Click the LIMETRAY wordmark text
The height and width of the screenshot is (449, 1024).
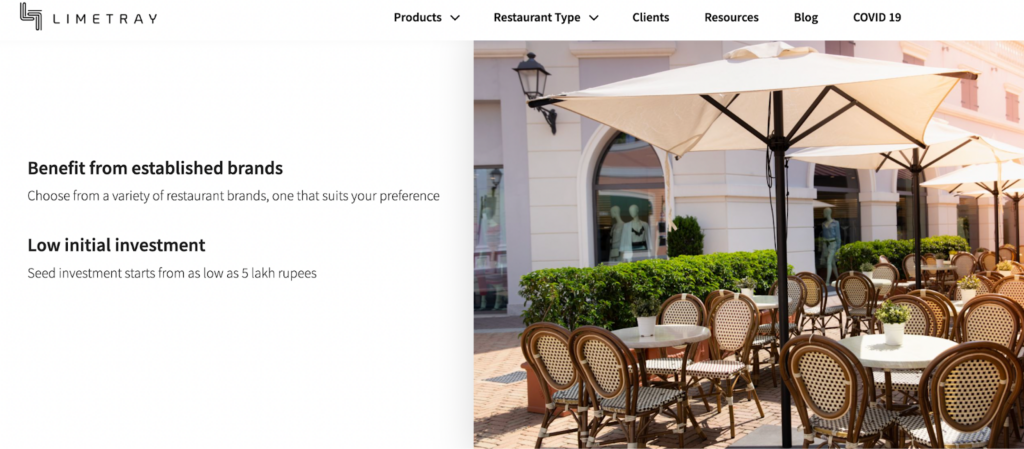[x=104, y=19]
